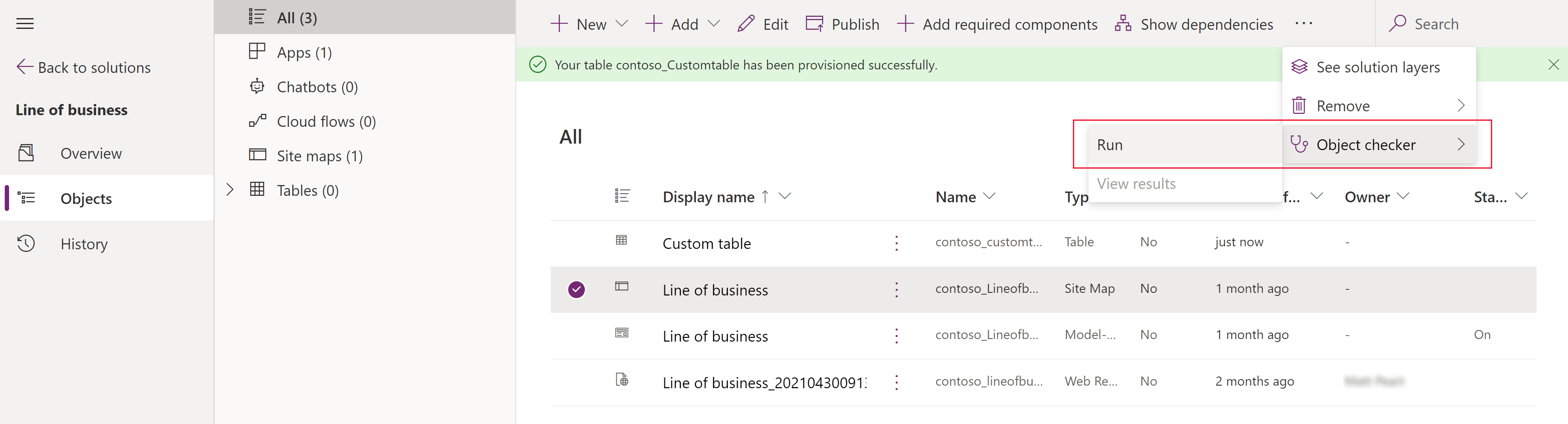Click Add required components
The width and height of the screenshot is (1568, 424).
tap(997, 24)
